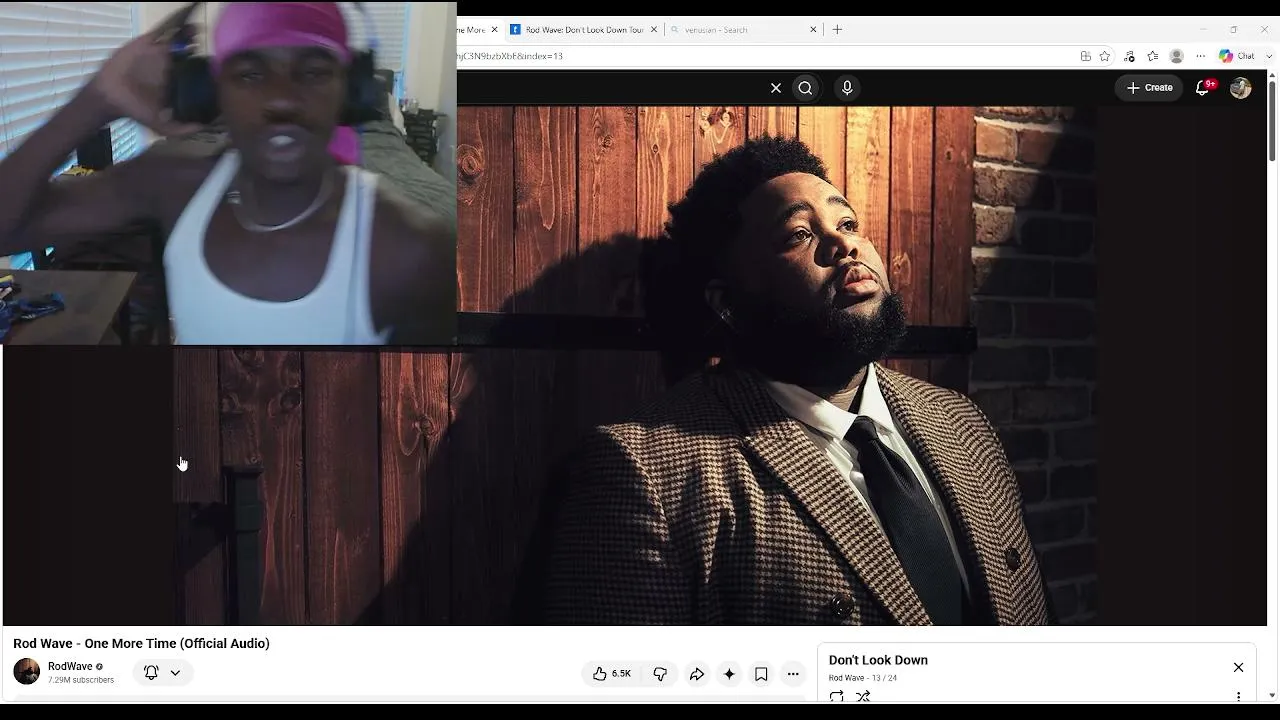Like the video with 6.5K likes
1280x720 pixels.
[x=611, y=674]
